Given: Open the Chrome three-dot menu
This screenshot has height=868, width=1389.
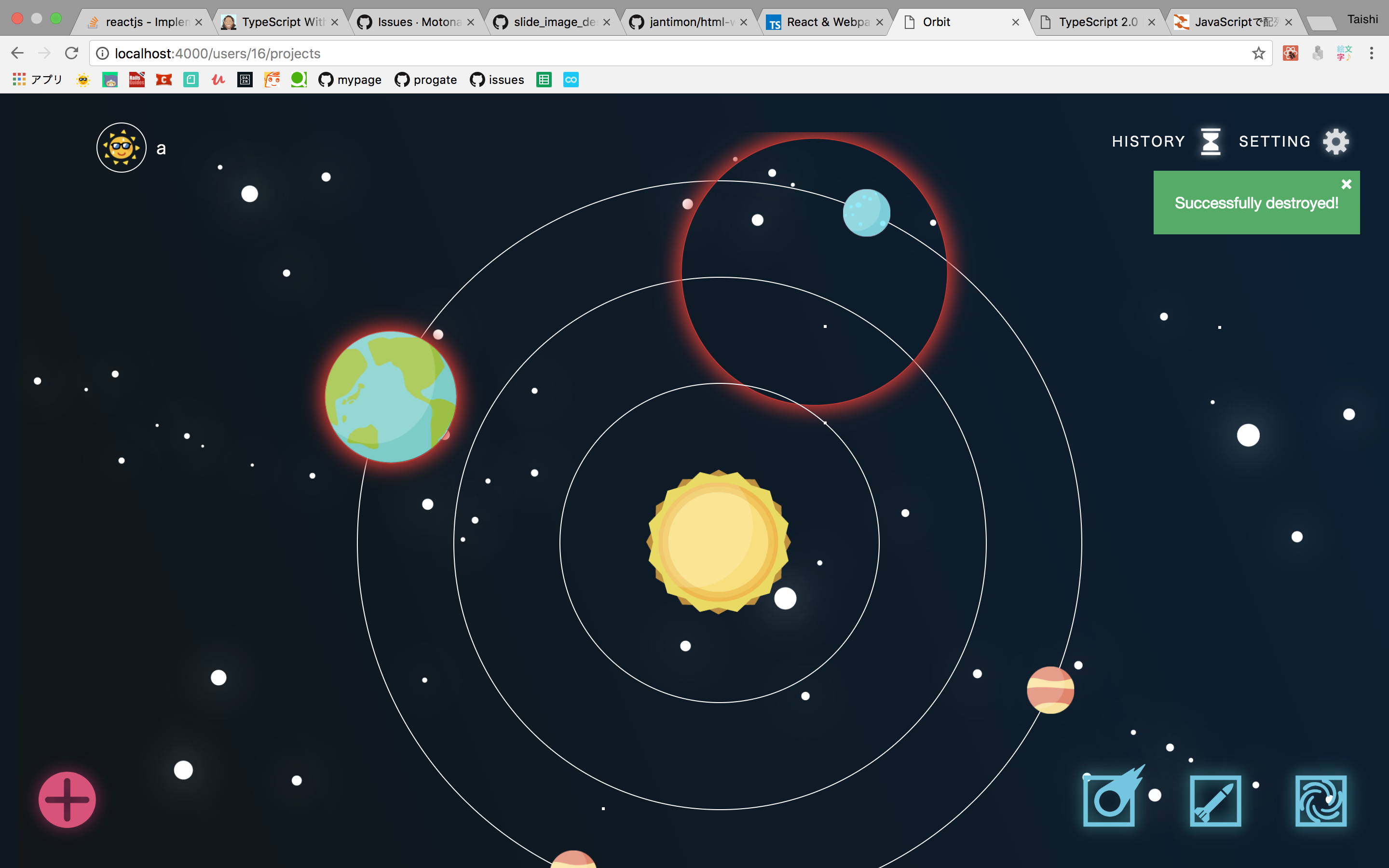Looking at the screenshot, I should [1371, 54].
